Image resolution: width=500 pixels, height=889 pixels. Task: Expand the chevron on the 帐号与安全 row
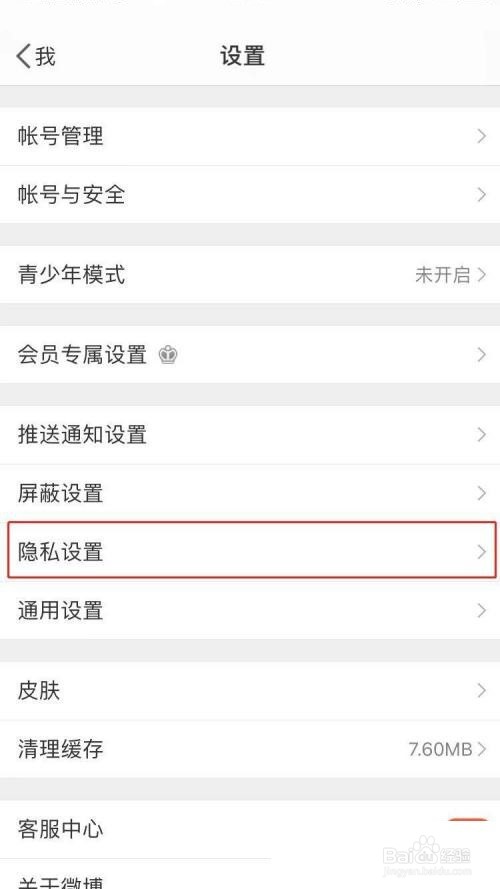tap(481, 194)
